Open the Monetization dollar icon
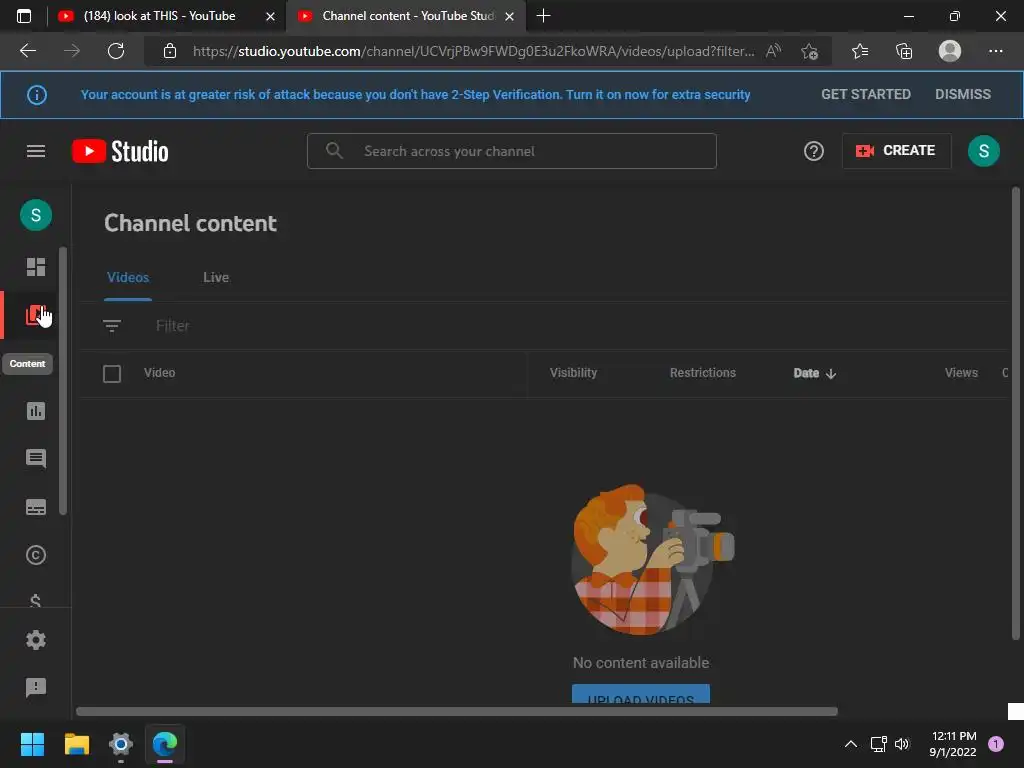Viewport: 1024px width, 768px height. [35, 600]
